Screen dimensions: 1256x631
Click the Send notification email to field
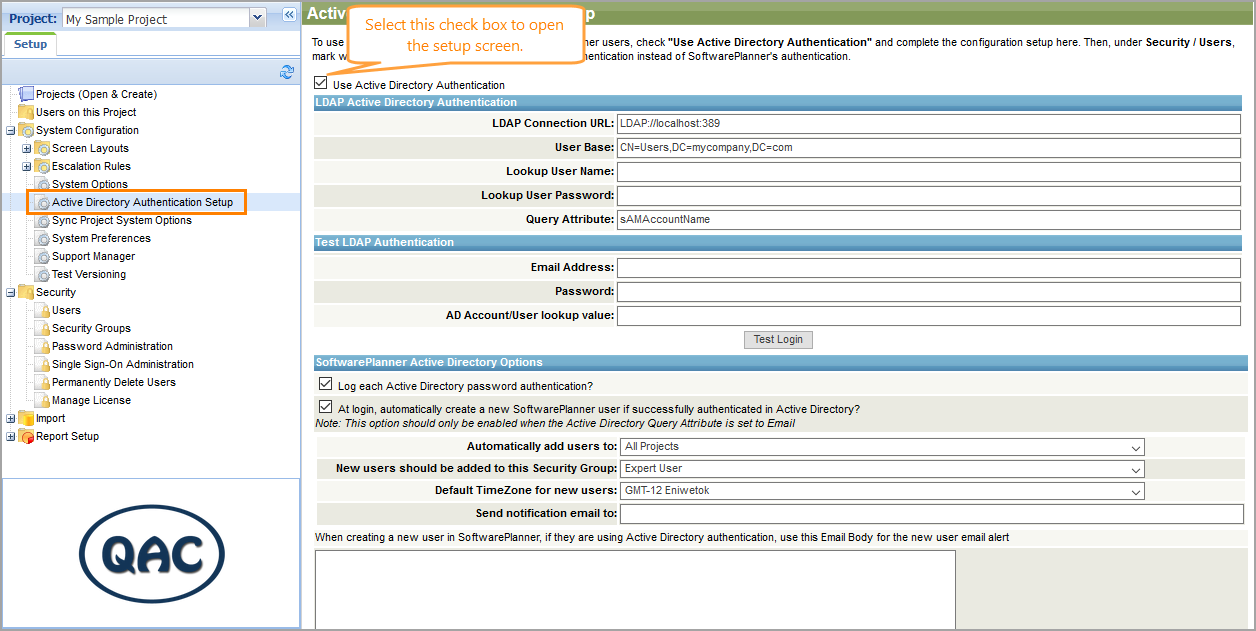[x=932, y=514]
